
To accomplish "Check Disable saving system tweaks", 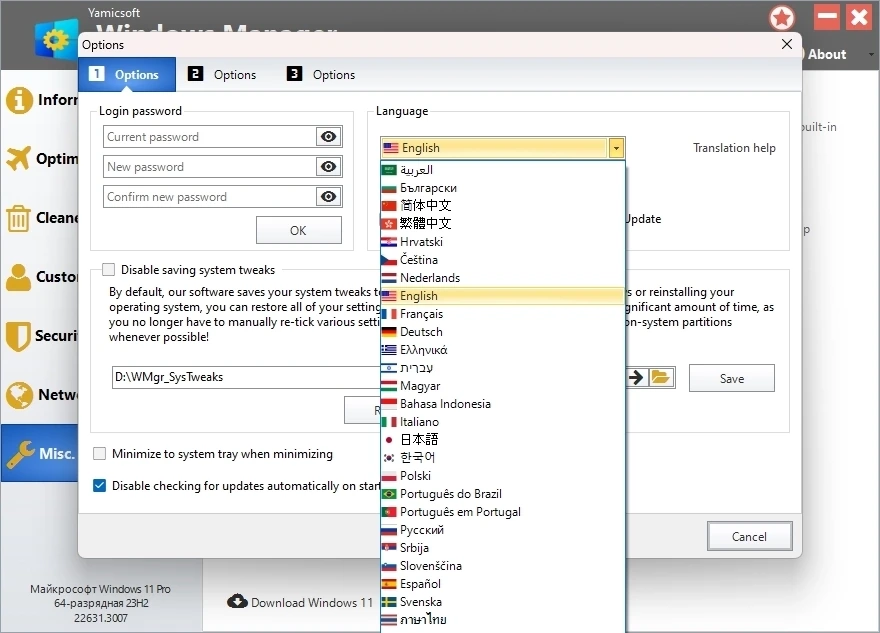I will [x=108, y=269].
